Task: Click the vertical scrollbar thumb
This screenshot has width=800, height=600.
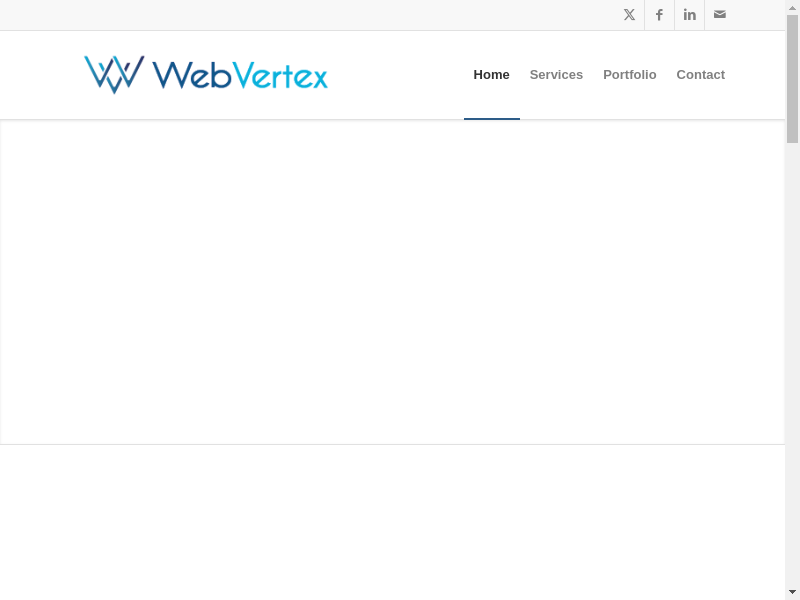Action: [792, 80]
